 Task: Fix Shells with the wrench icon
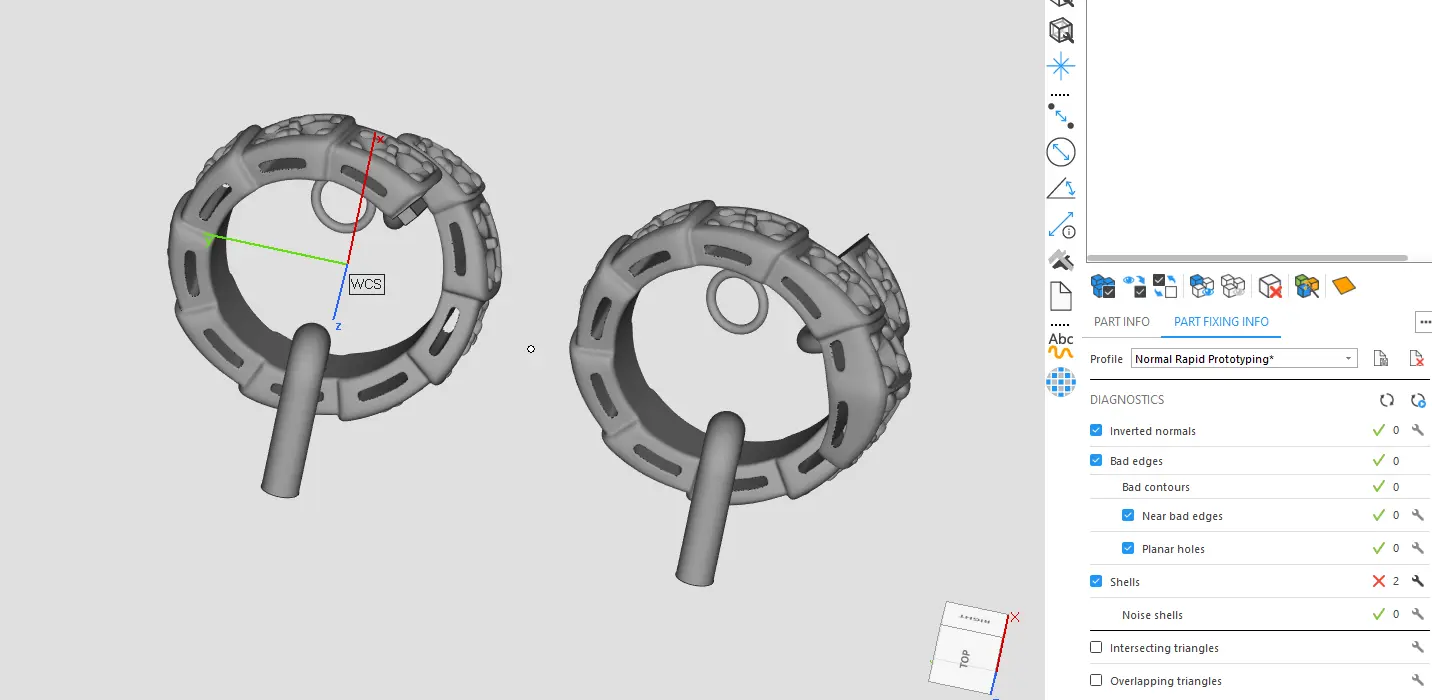[x=1417, y=581]
